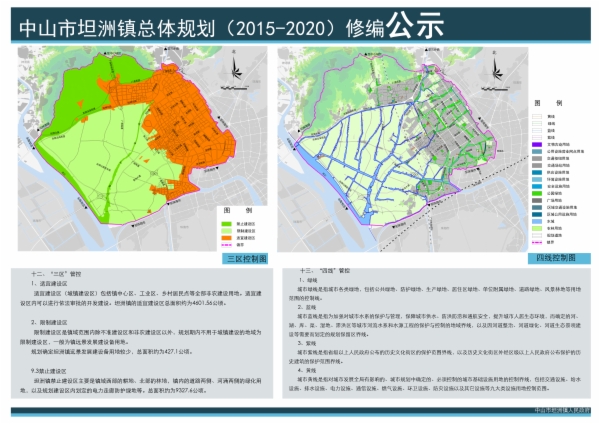Viewport: 600px width, 424px height.
Task: Select the bright green 公园绿地 legend swatch
Action: pos(537,193)
